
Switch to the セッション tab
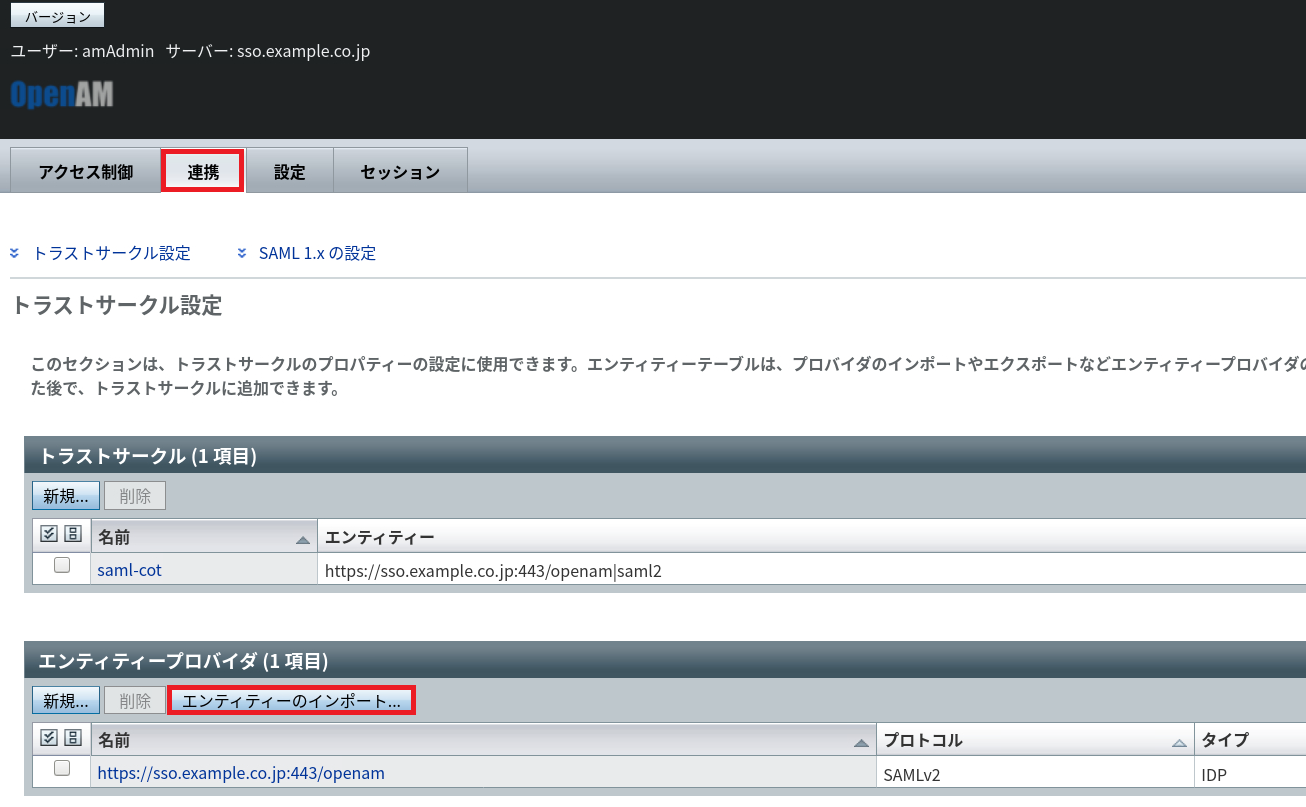pos(400,171)
